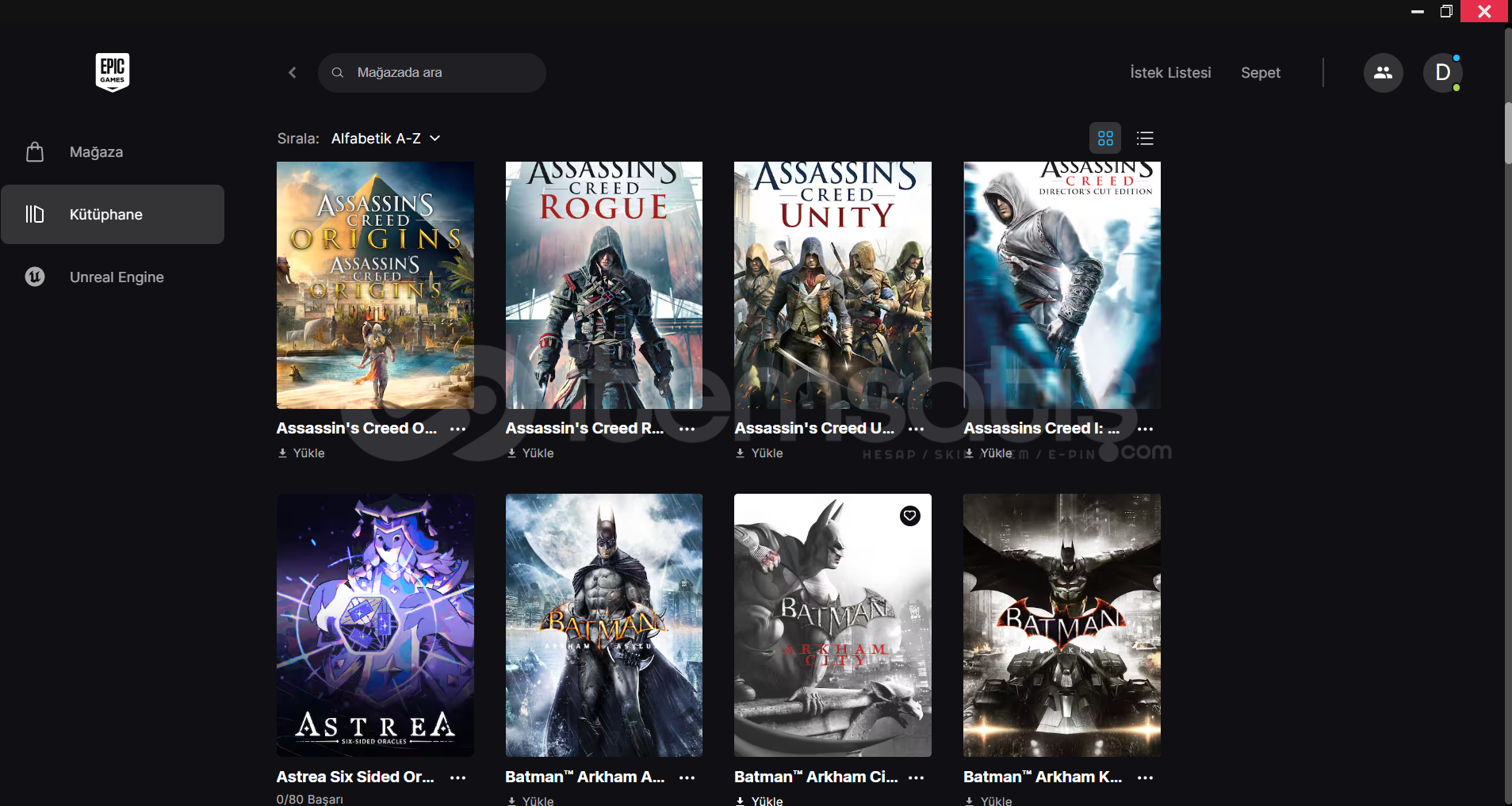Click Yükle under Assassin's Creed Unity
The image size is (1512, 806).
pos(760,453)
